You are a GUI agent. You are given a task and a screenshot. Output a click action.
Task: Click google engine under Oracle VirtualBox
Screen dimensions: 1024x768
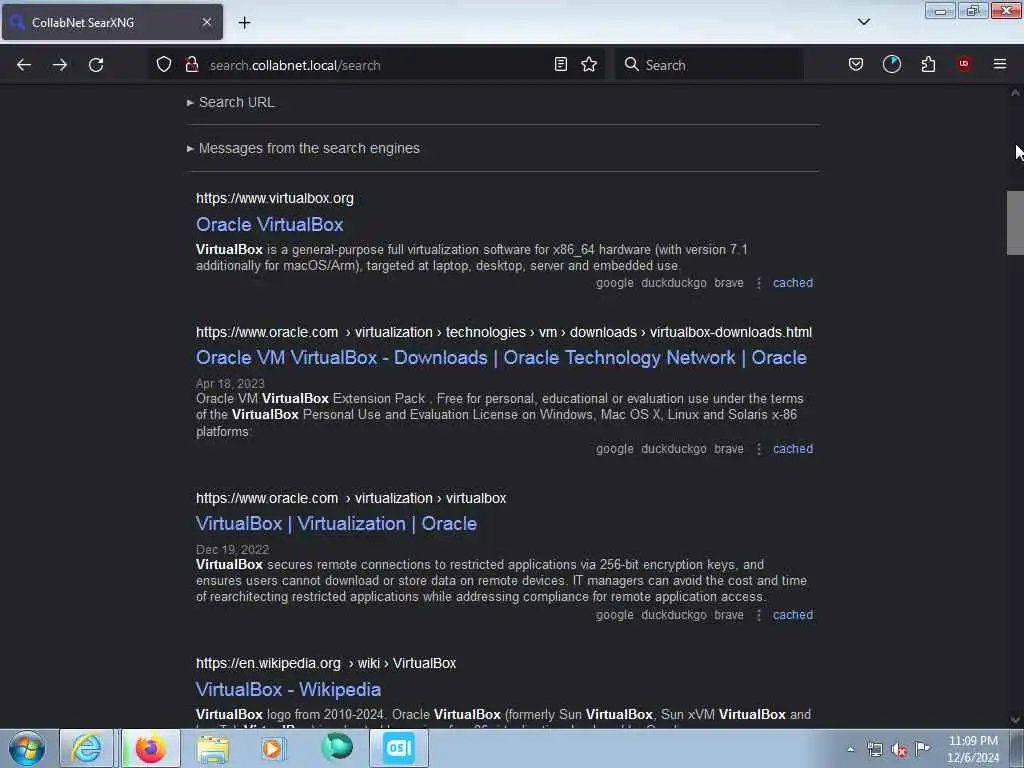(x=615, y=283)
